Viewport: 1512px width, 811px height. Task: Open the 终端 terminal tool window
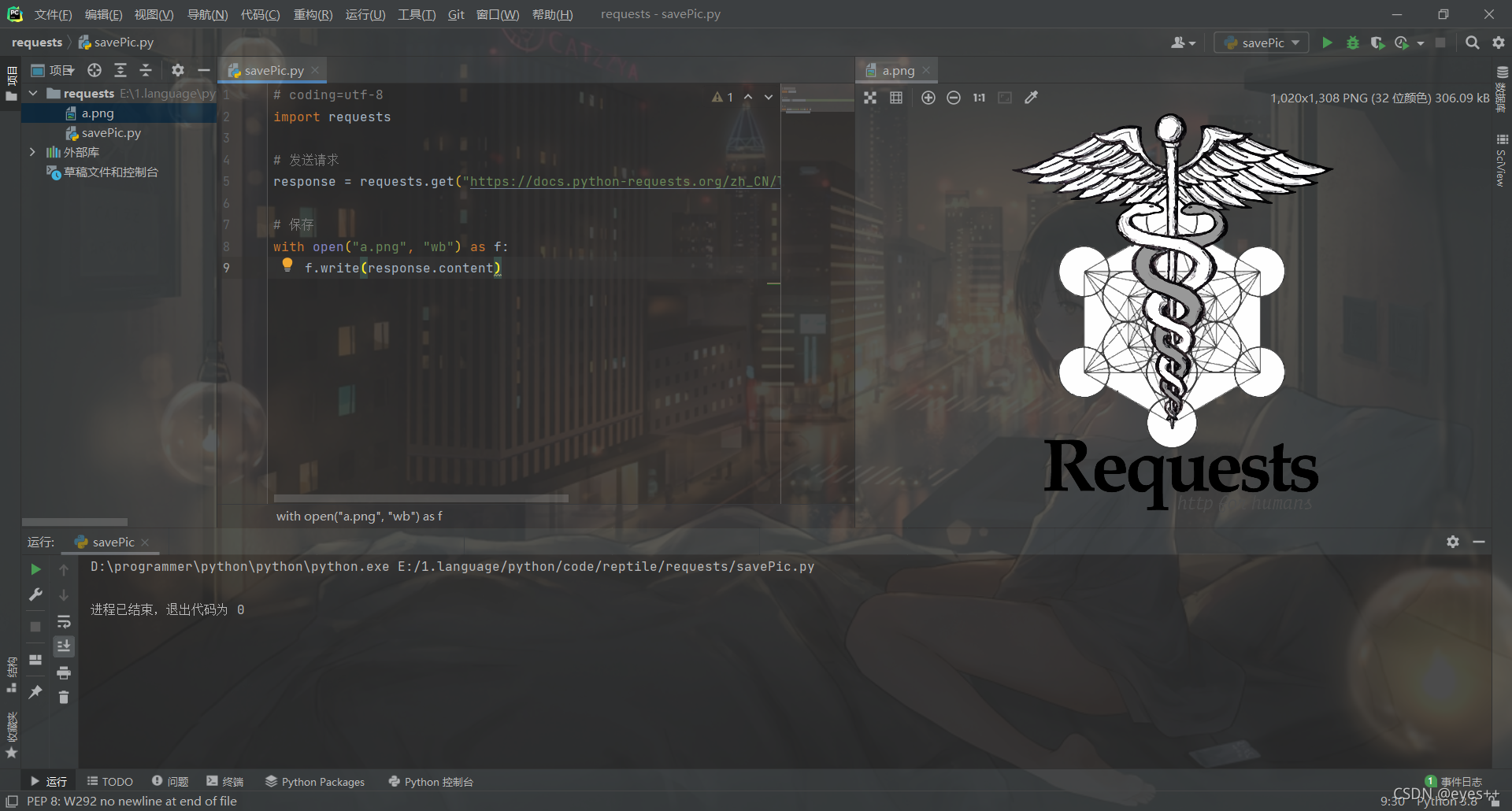coord(225,781)
